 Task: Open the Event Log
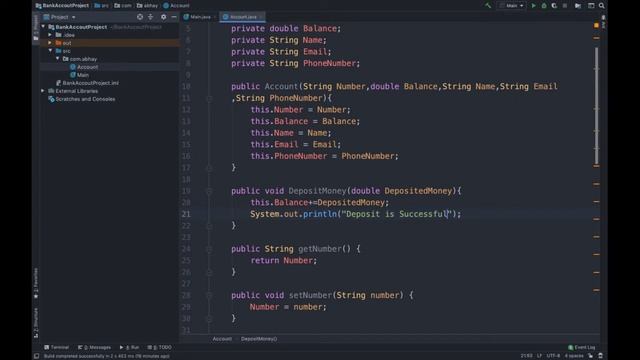[582, 347]
